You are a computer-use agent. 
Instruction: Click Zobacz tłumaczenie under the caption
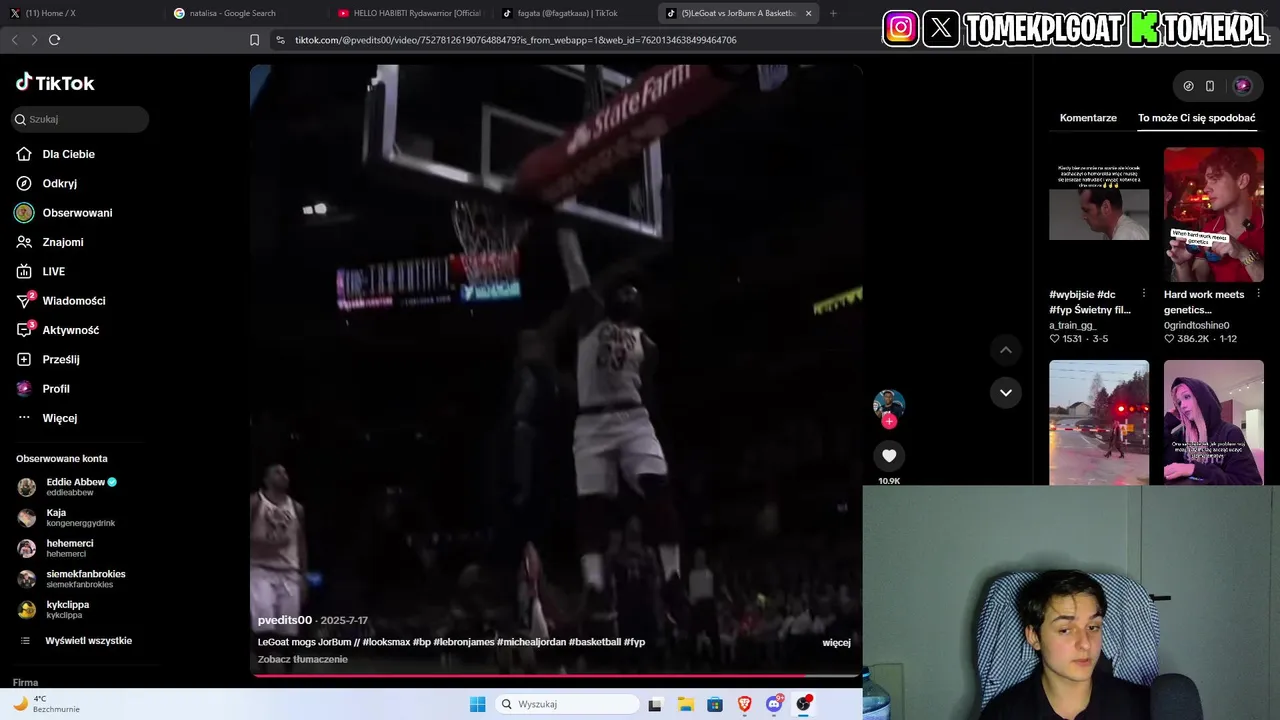(303, 659)
